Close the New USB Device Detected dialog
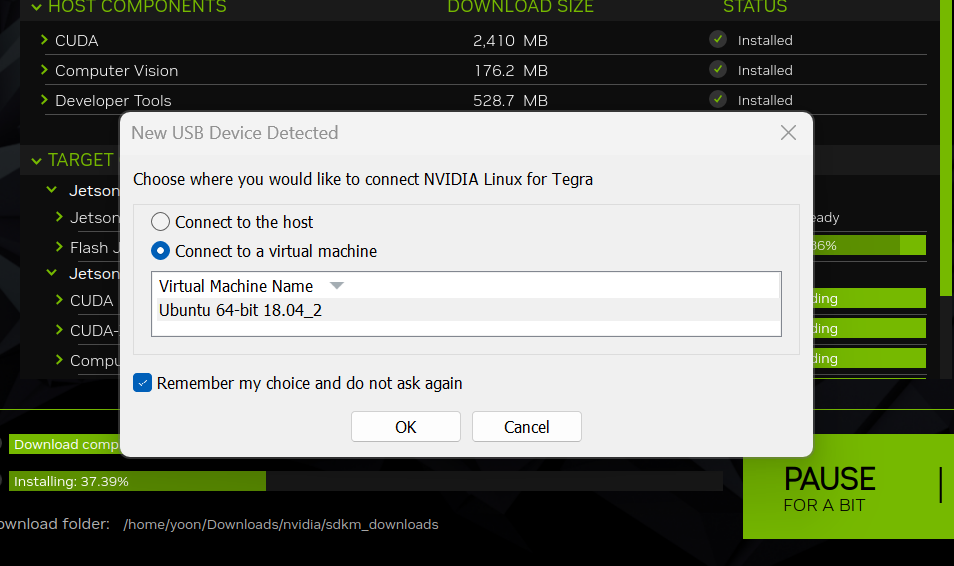The height and width of the screenshot is (566, 954). click(x=788, y=133)
